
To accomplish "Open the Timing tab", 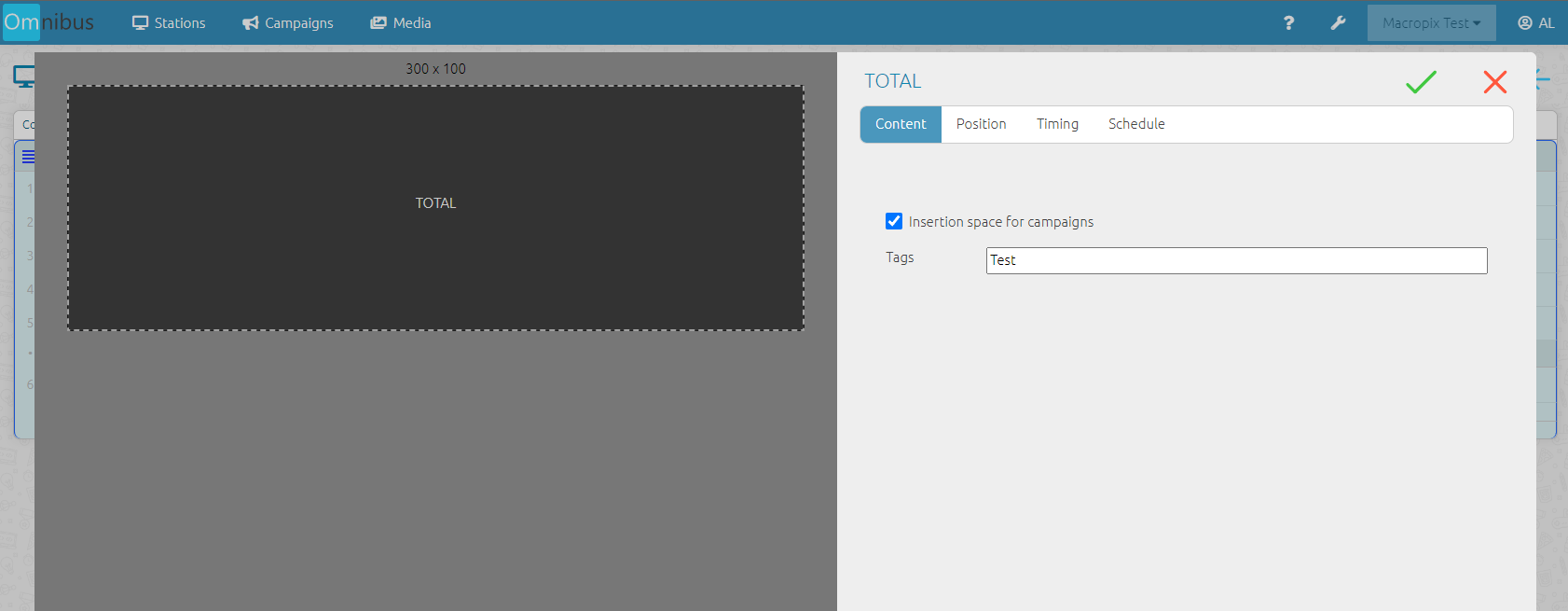I will click(x=1057, y=124).
